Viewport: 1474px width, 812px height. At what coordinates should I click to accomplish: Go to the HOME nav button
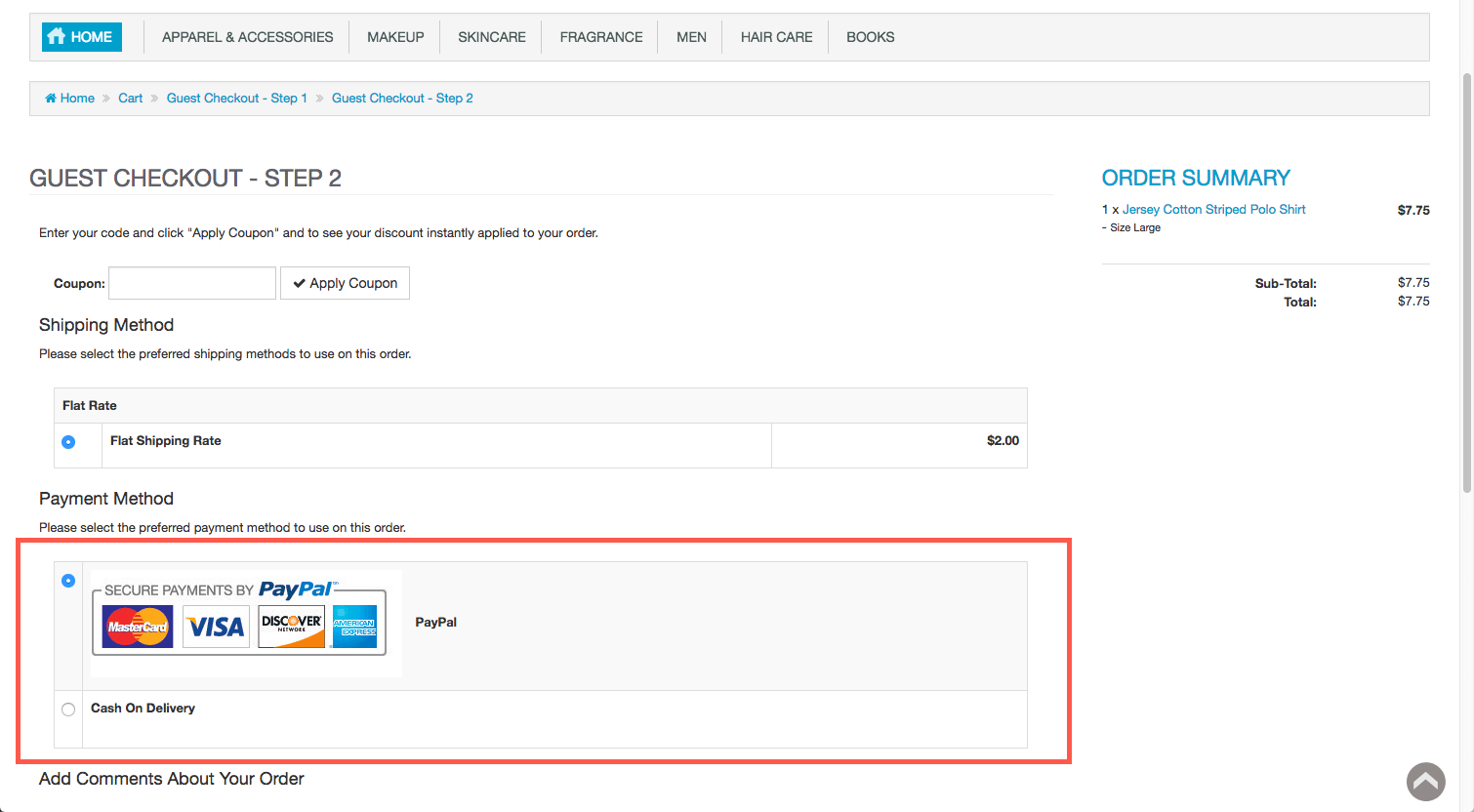point(82,37)
